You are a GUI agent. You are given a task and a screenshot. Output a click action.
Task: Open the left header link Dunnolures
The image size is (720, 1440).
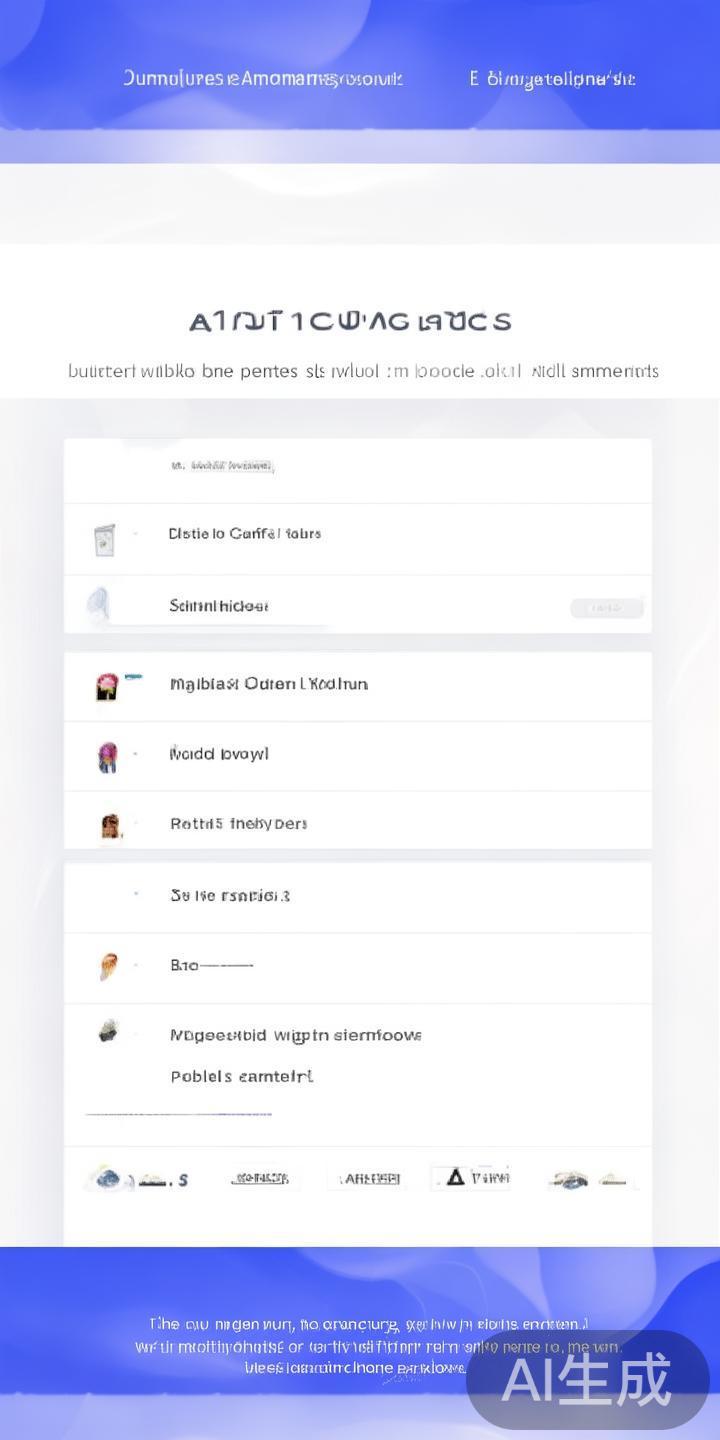coord(262,78)
